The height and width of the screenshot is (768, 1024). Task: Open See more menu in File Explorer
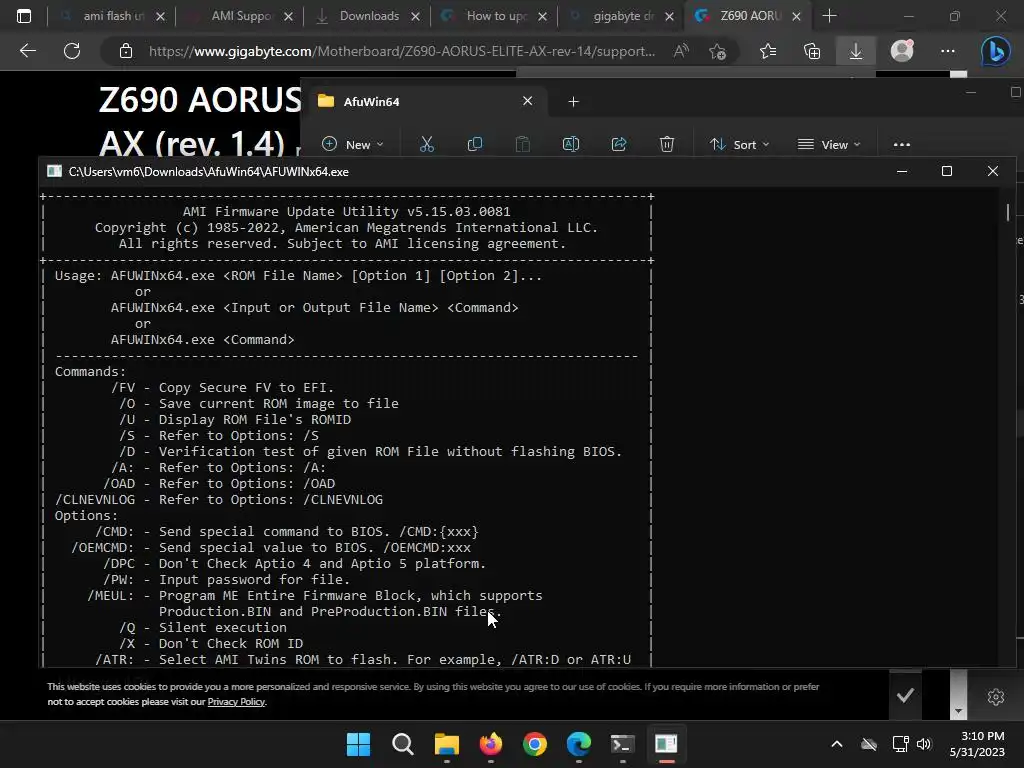[901, 144]
